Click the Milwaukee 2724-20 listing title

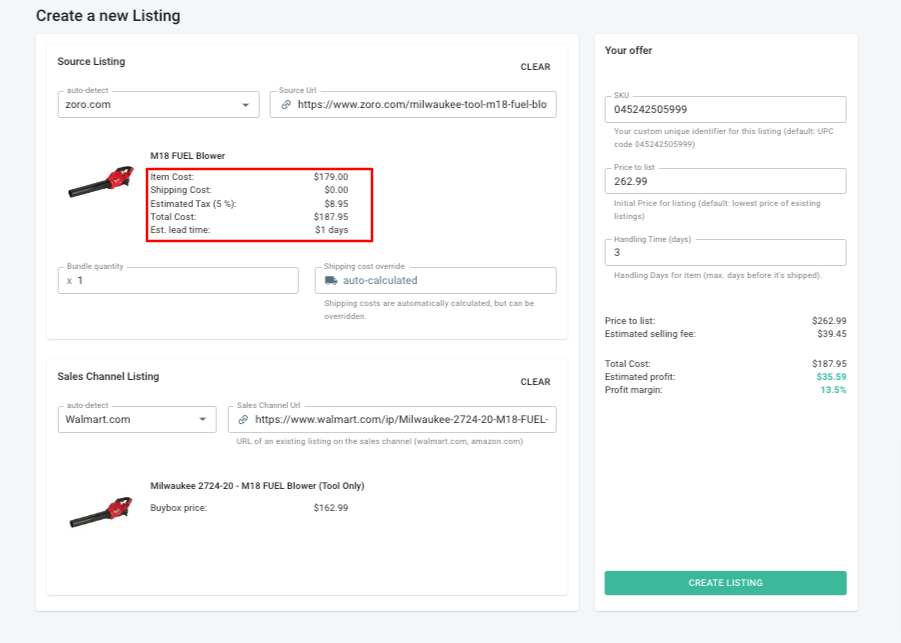coord(257,486)
